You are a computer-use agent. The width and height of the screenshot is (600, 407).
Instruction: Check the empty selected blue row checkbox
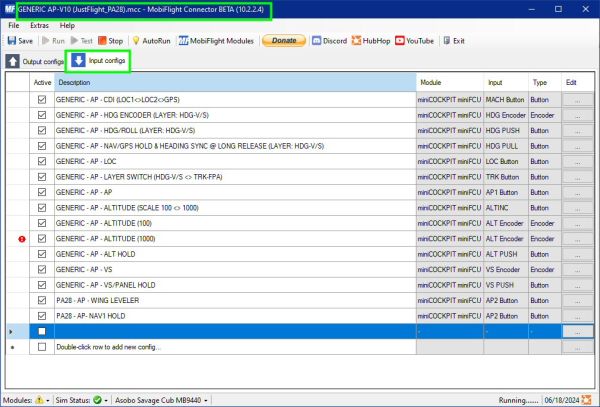pyautogui.click(x=42, y=331)
